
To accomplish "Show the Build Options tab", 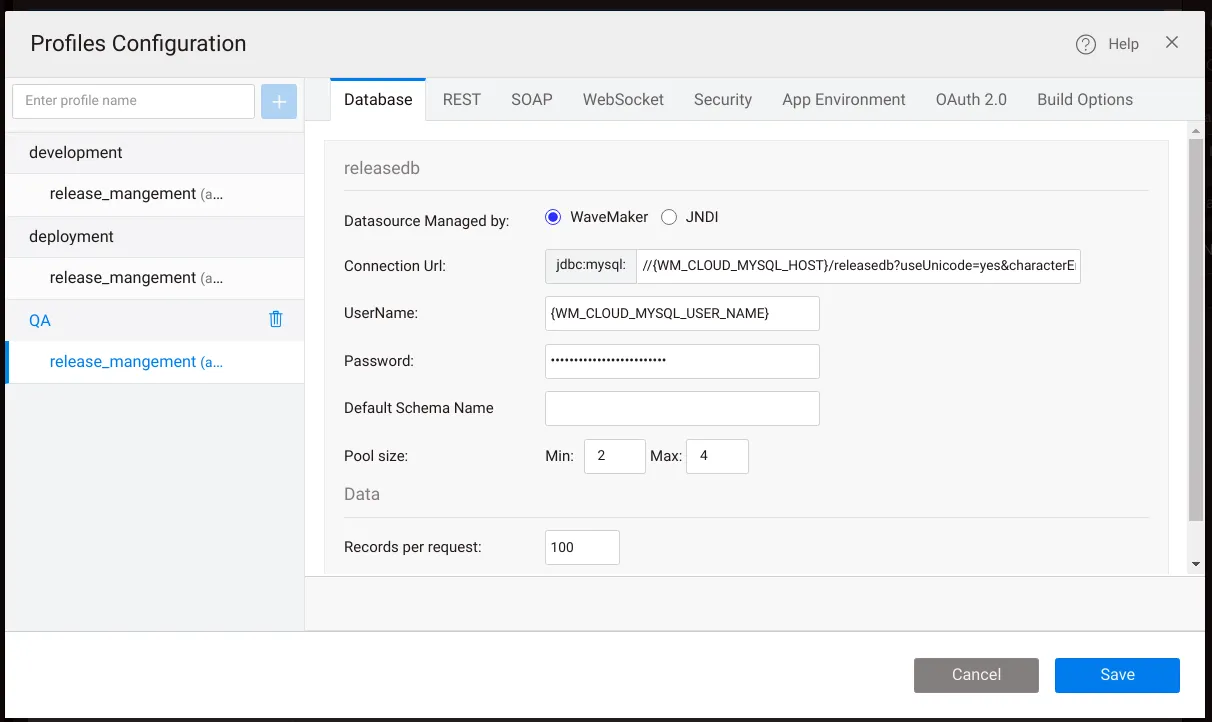I will point(1085,99).
